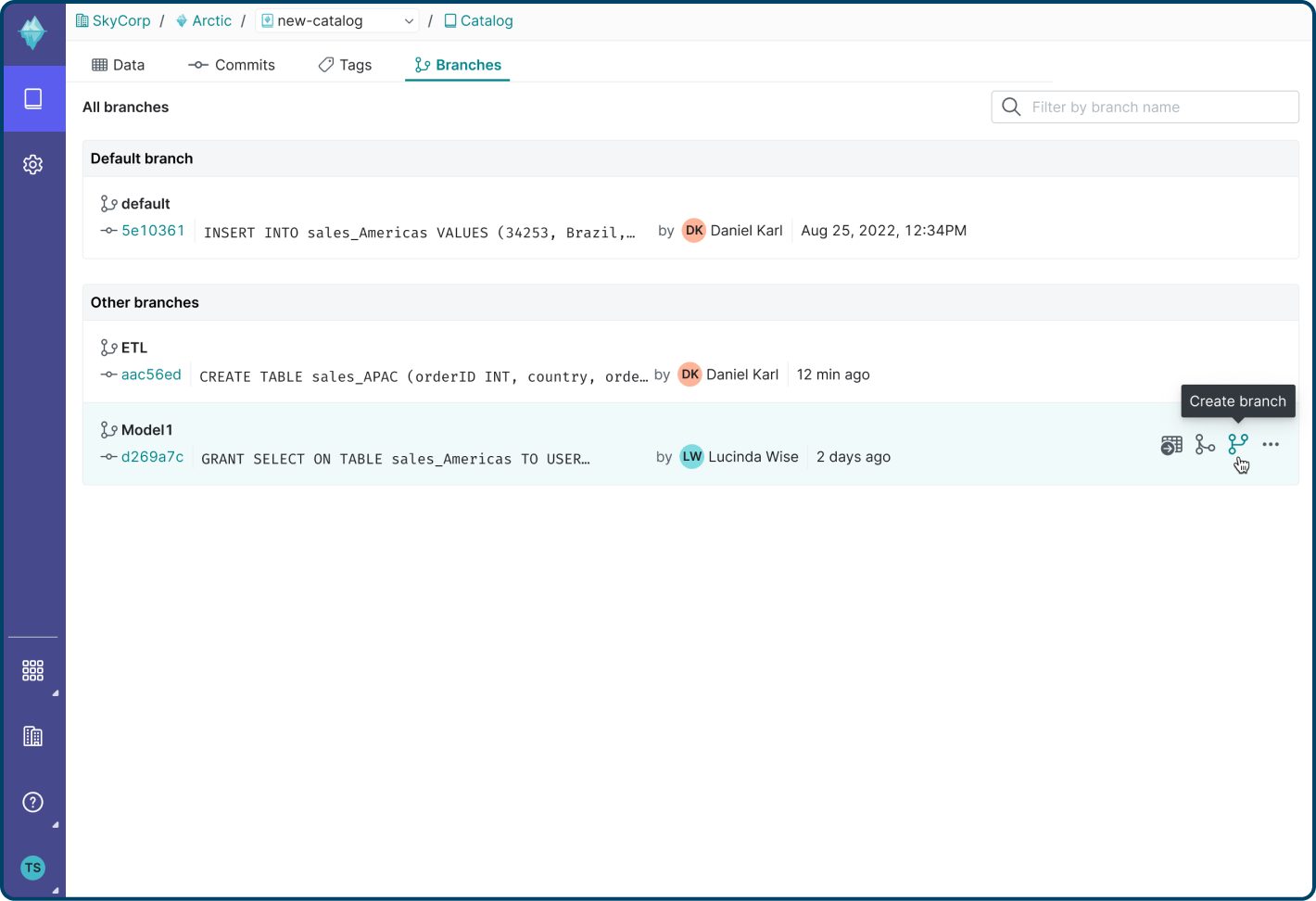Open the more options ellipsis for Model1

coord(1271,445)
